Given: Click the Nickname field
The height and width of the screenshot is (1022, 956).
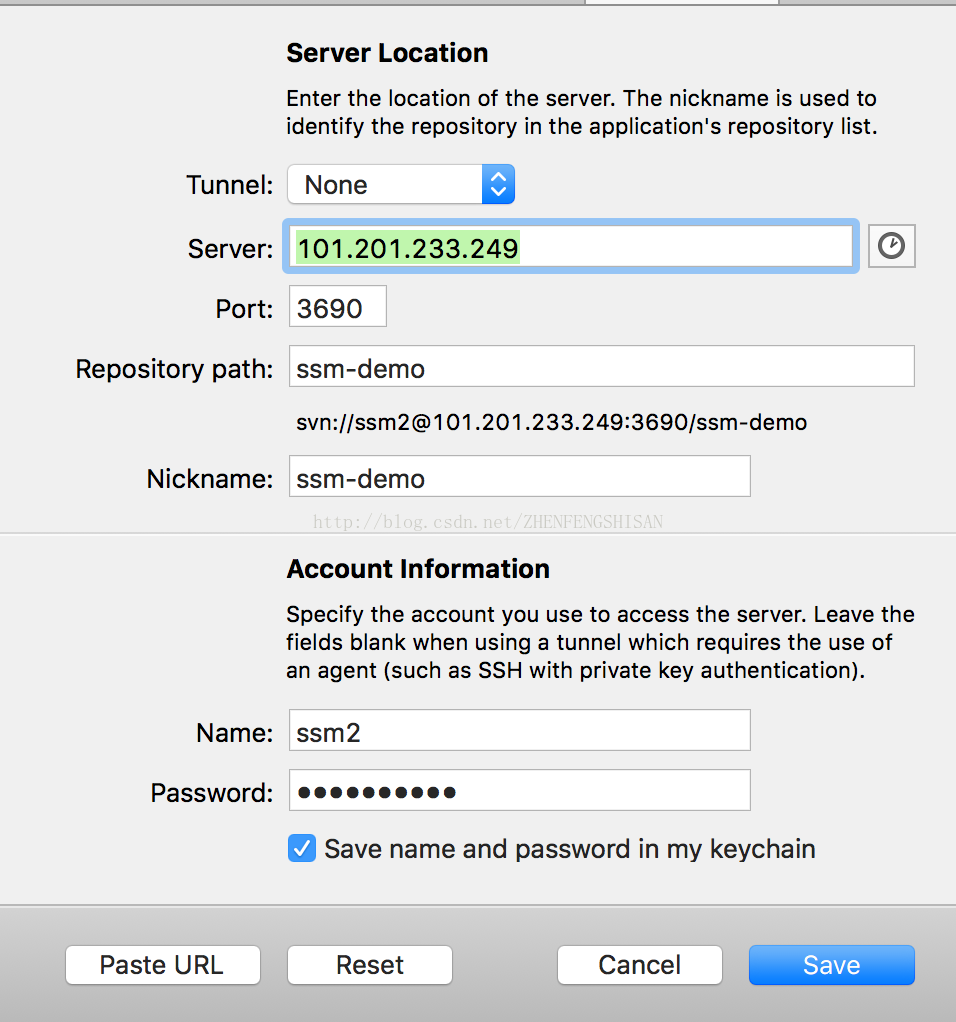Looking at the screenshot, I should (x=519, y=476).
